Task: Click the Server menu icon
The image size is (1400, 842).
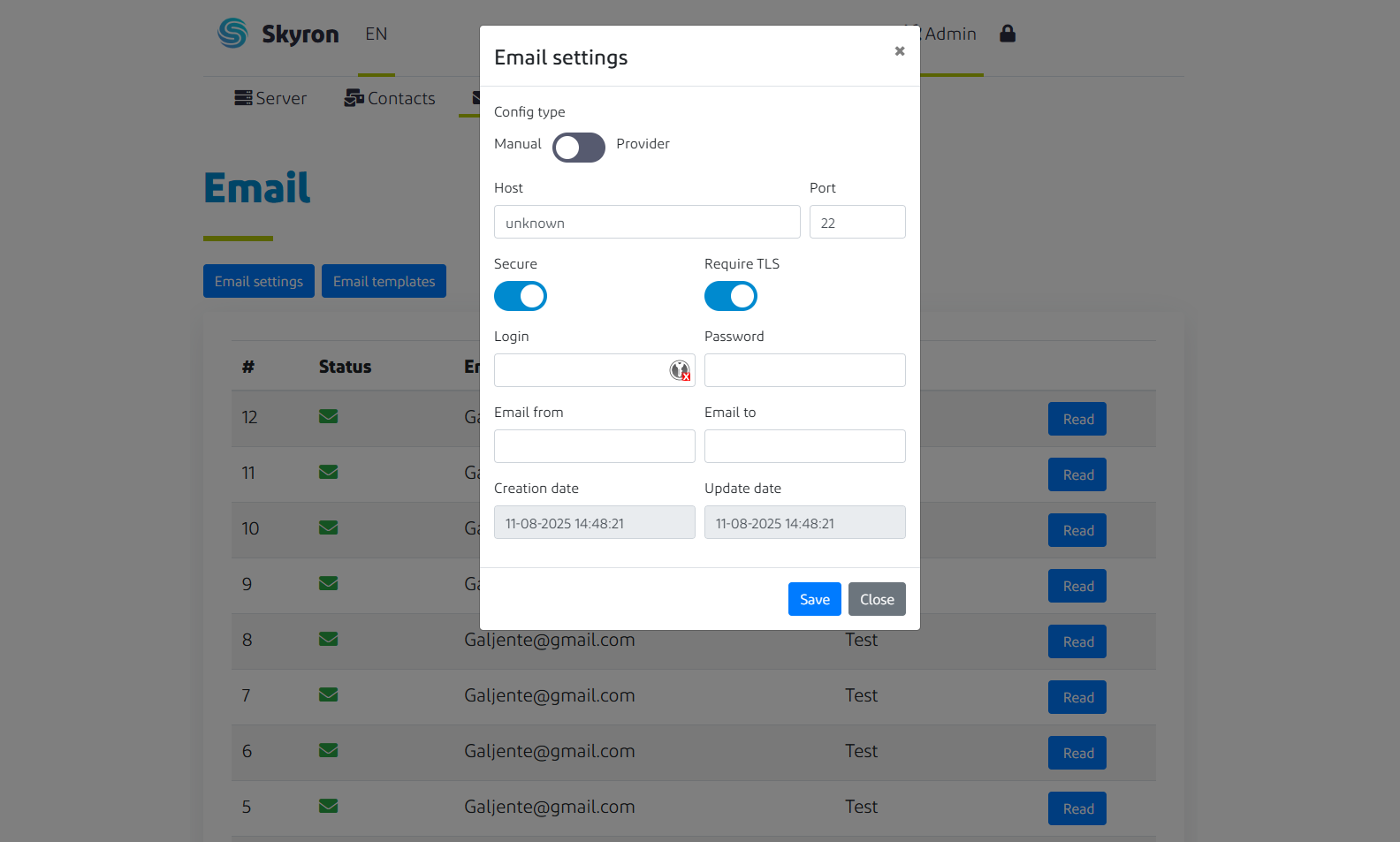Action: click(243, 98)
